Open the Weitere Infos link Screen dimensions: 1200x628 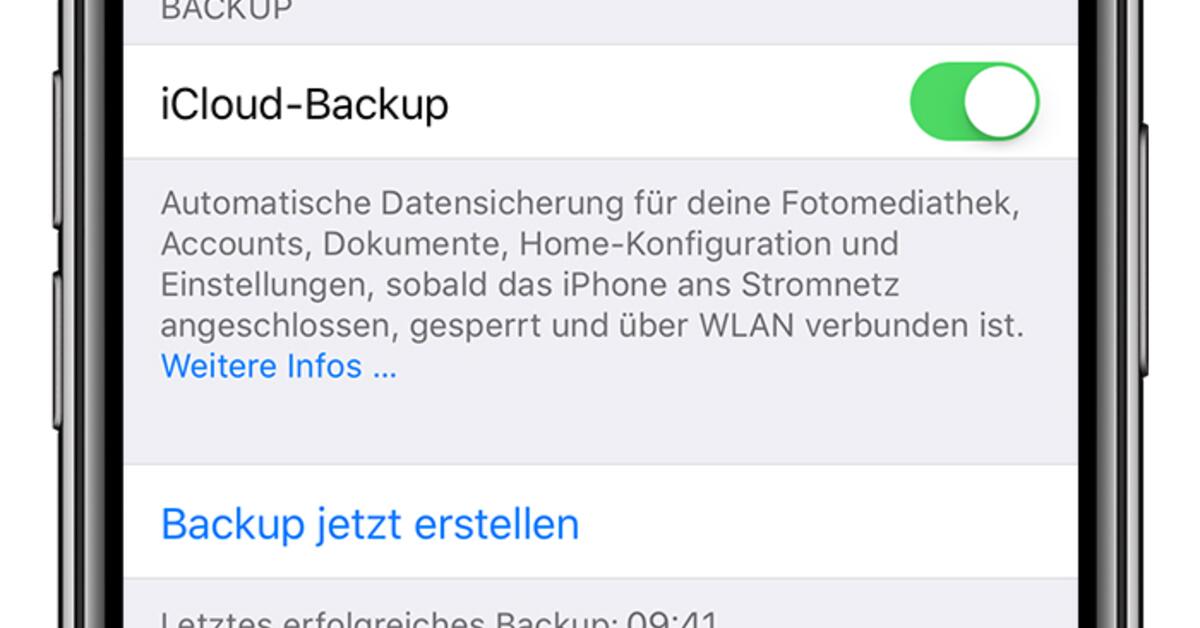point(278,367)
